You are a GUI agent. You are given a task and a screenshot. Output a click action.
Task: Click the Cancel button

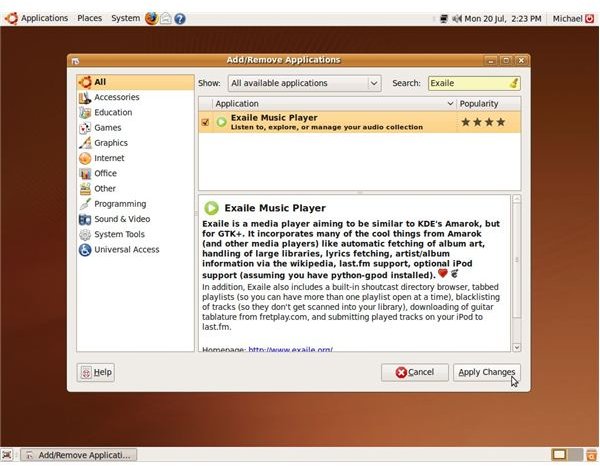click(x=415, y=372)
